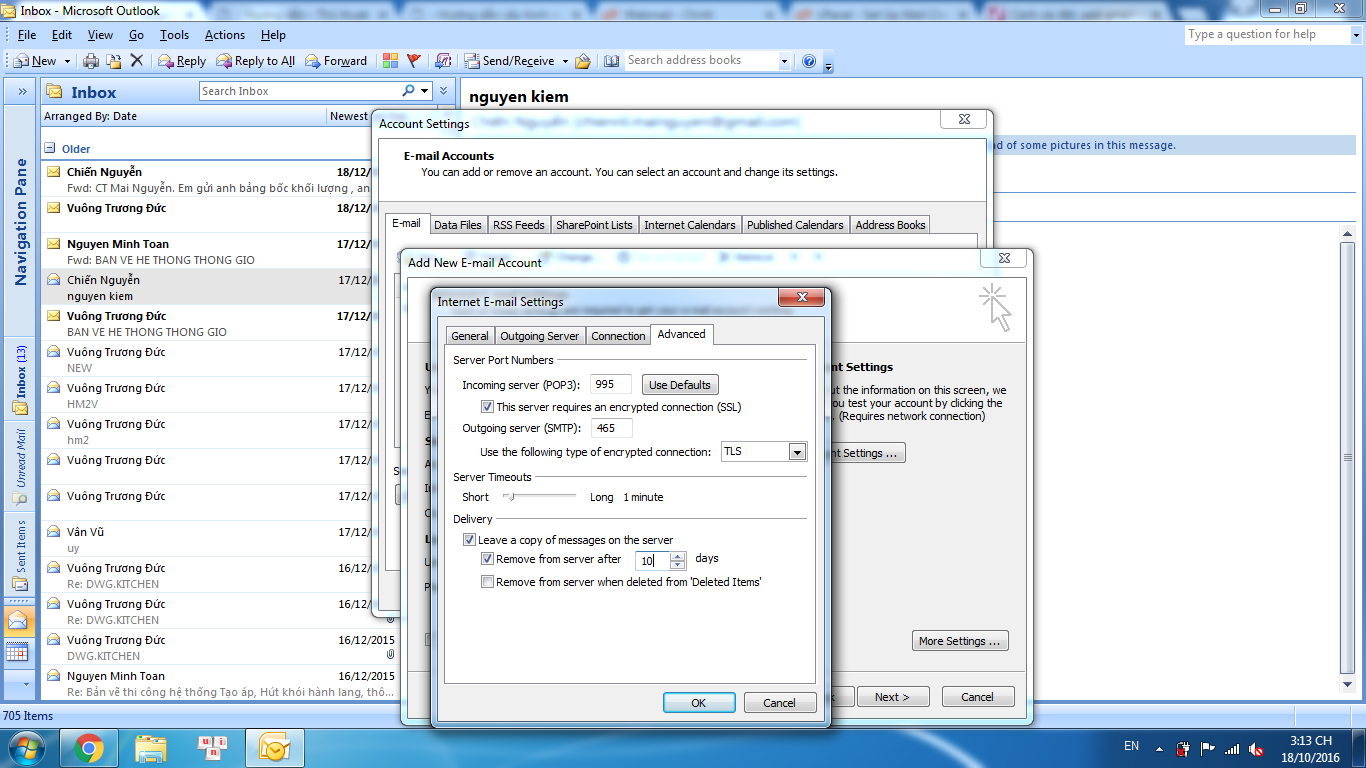This screenshot has width=1366, height=768.
Task: Click the Incoming server (POP3) port field
Action: tap(611, 385)
